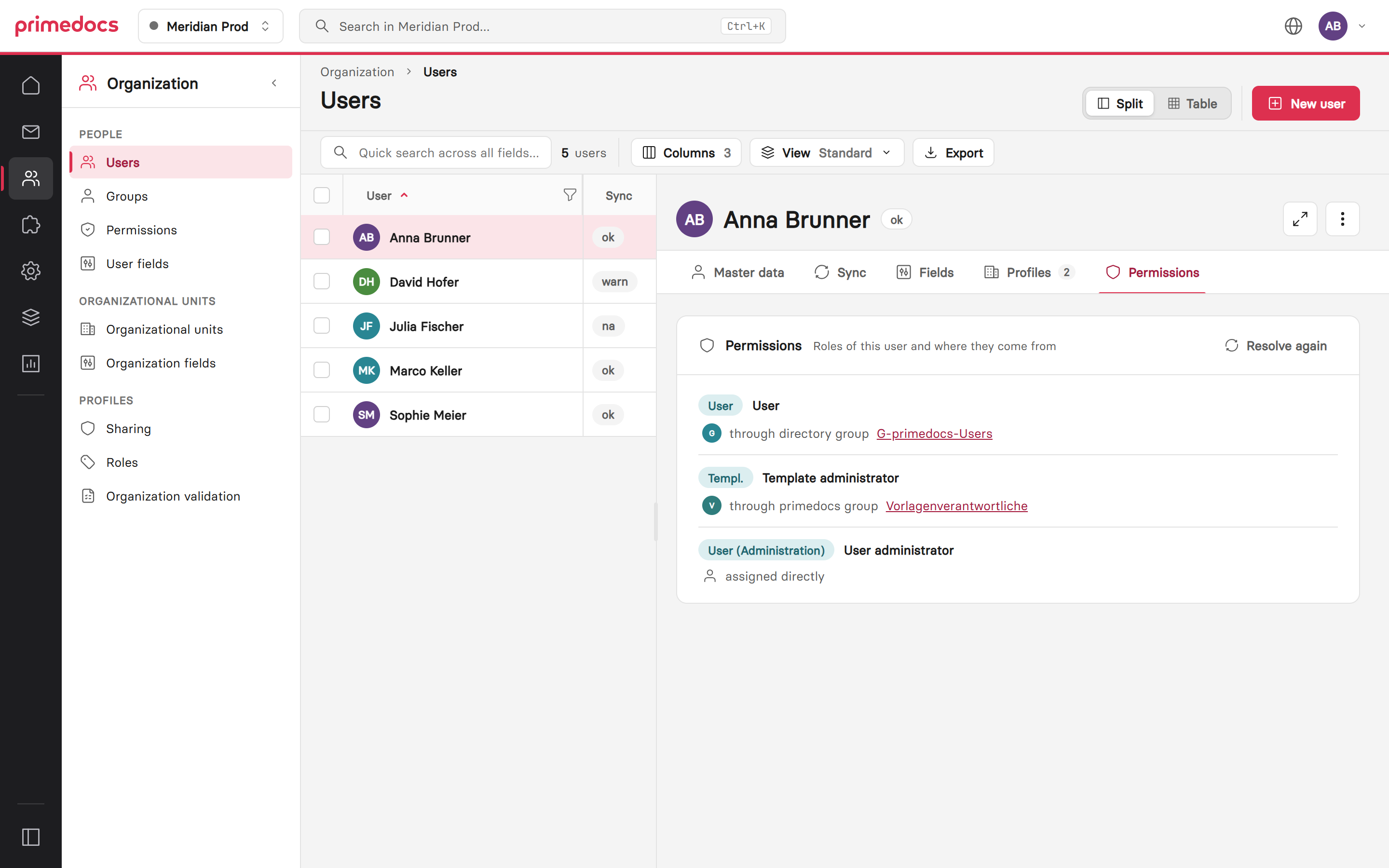Check the box for Marco Keller
The image size is (1389, 868).
(321, 370)
